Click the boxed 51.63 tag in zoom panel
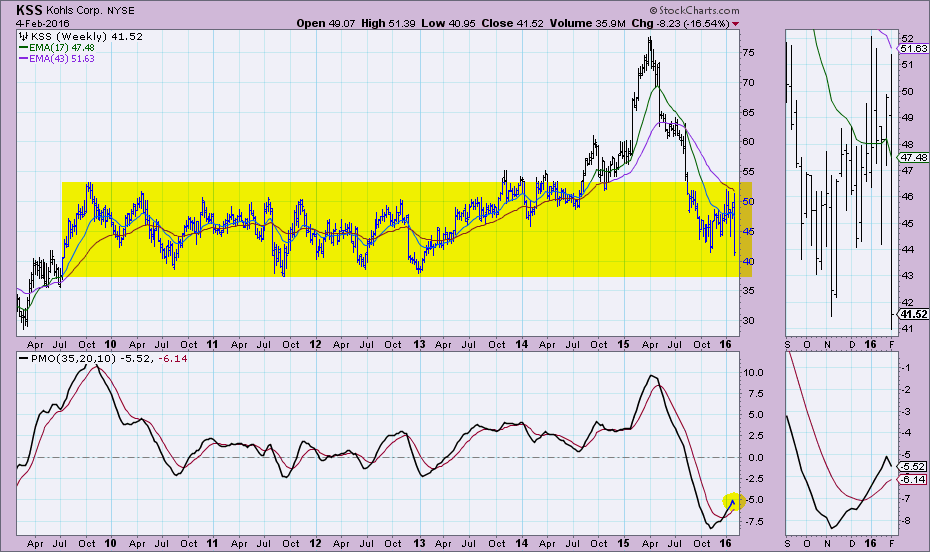The image size is (930, 552). (x=913, y=49)
